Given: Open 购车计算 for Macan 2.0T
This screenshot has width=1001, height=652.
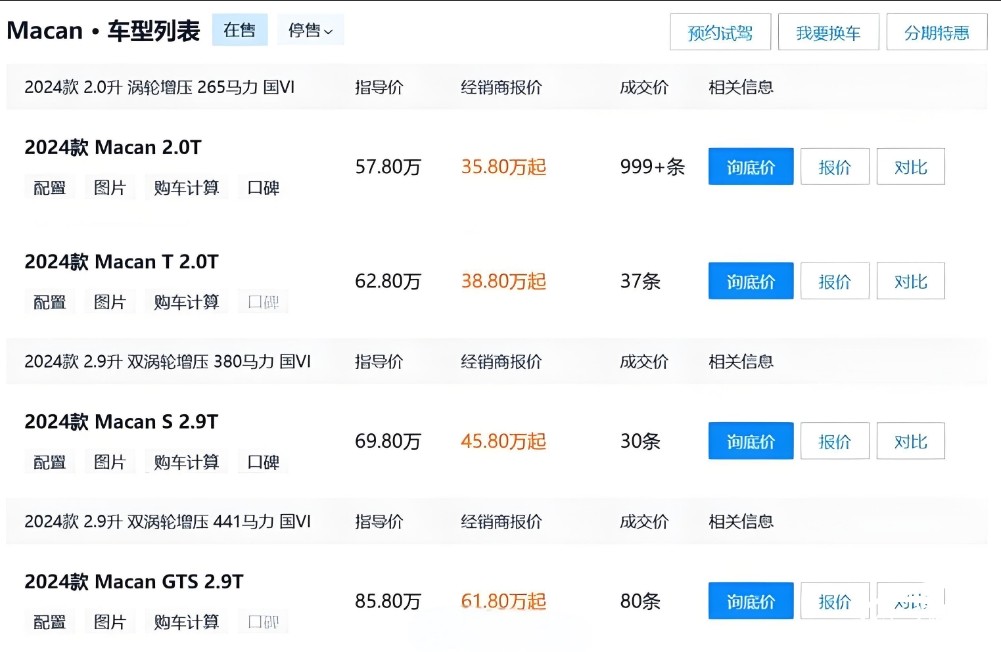Looking at the screenshot, I should click(x=186, y=188).
